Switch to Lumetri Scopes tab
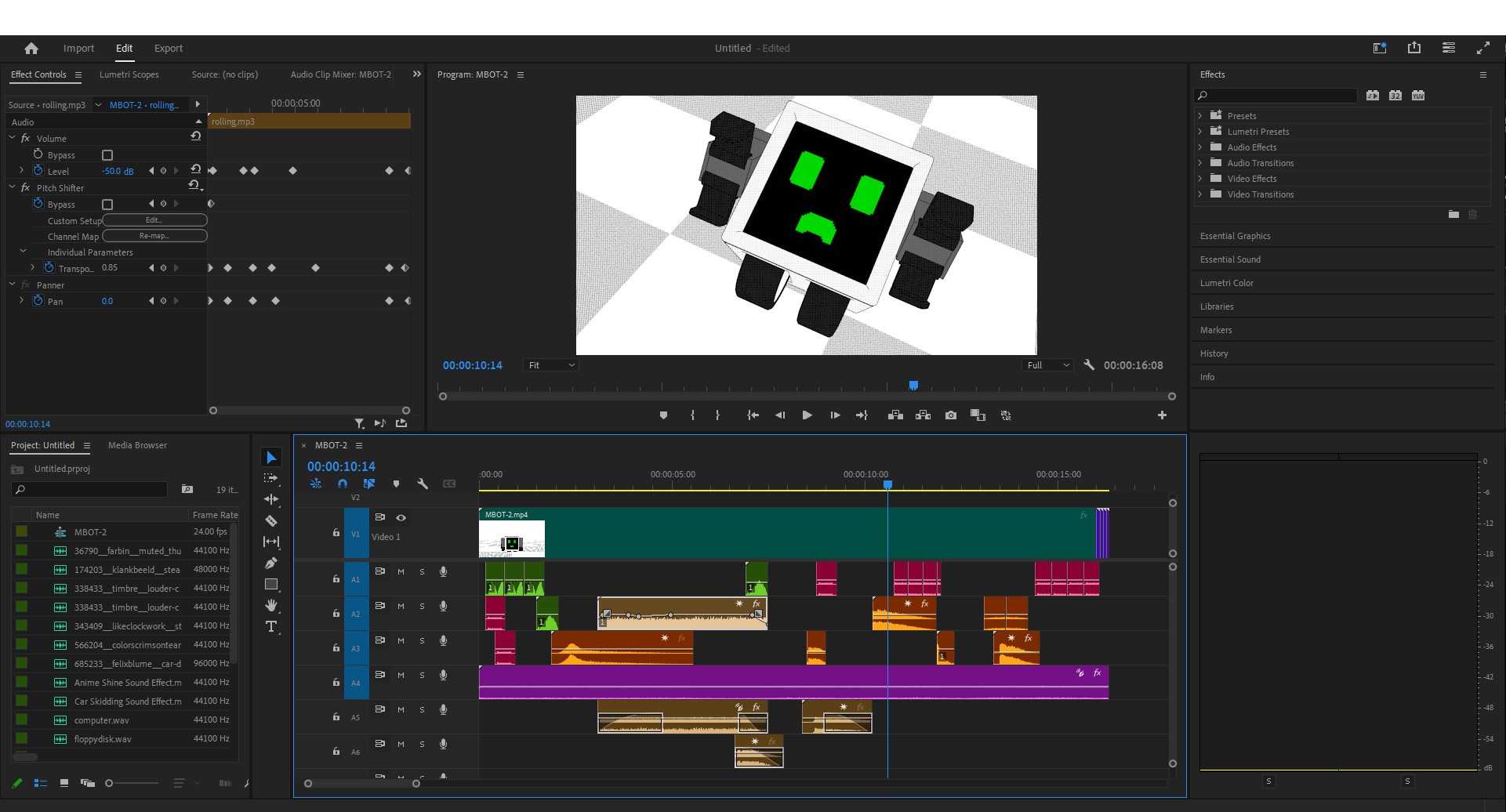Viewport: 1506px width, 812px height. (x=129, y=74)
